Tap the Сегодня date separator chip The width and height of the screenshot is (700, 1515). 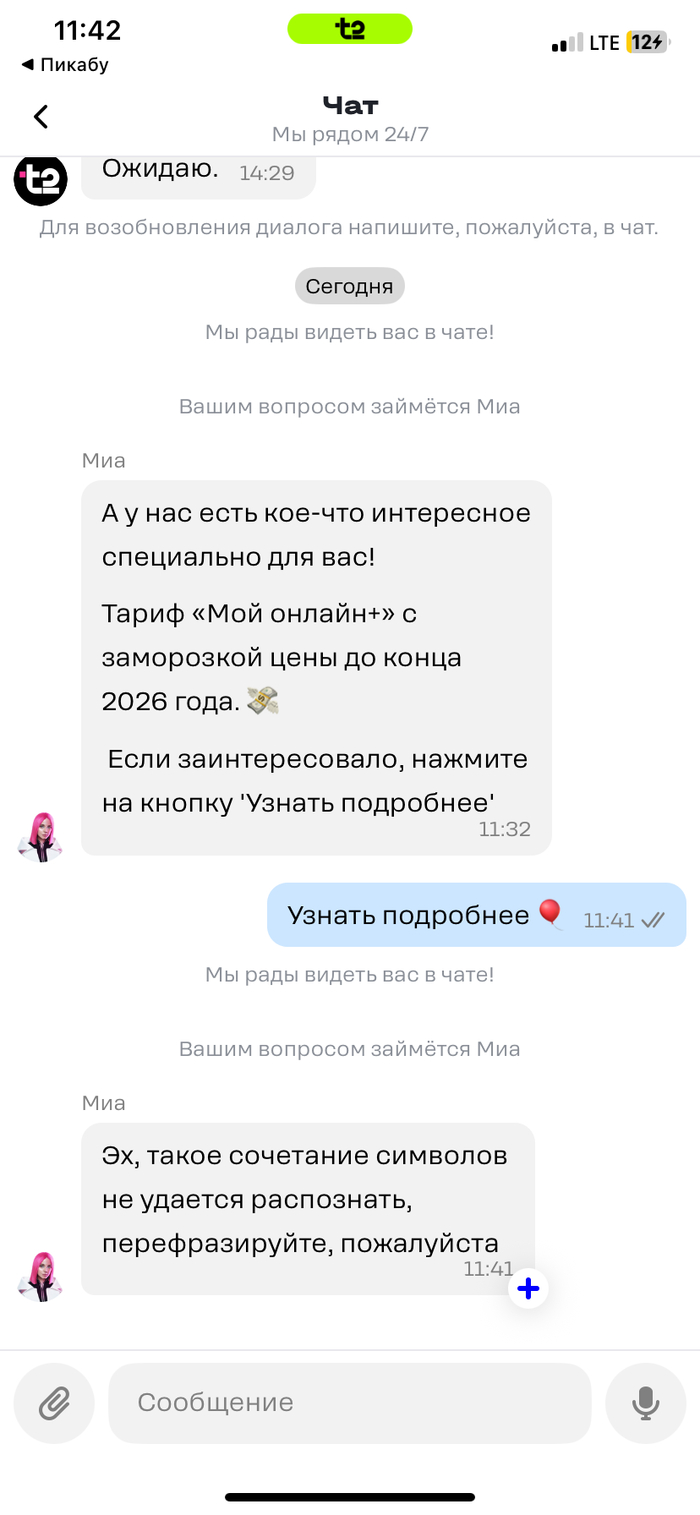click(350, 286)
